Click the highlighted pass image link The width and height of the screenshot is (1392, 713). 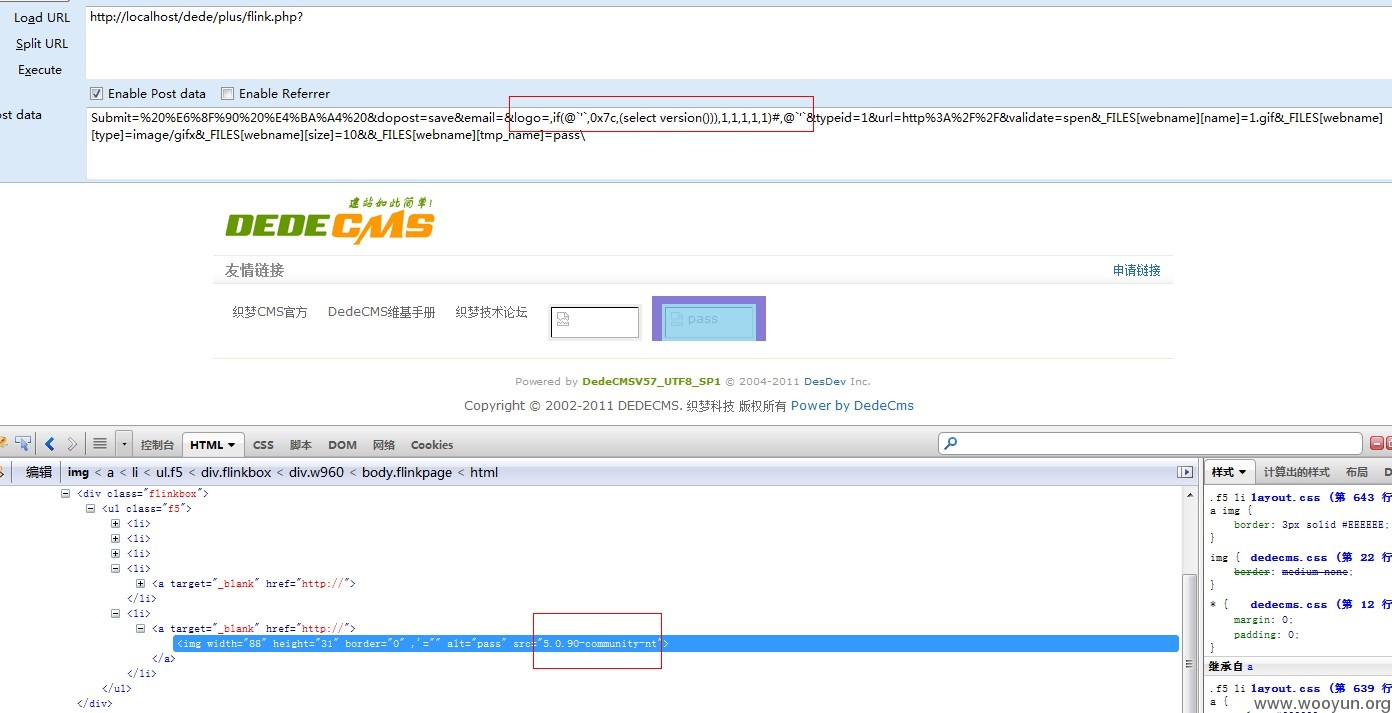coord(709,319)
